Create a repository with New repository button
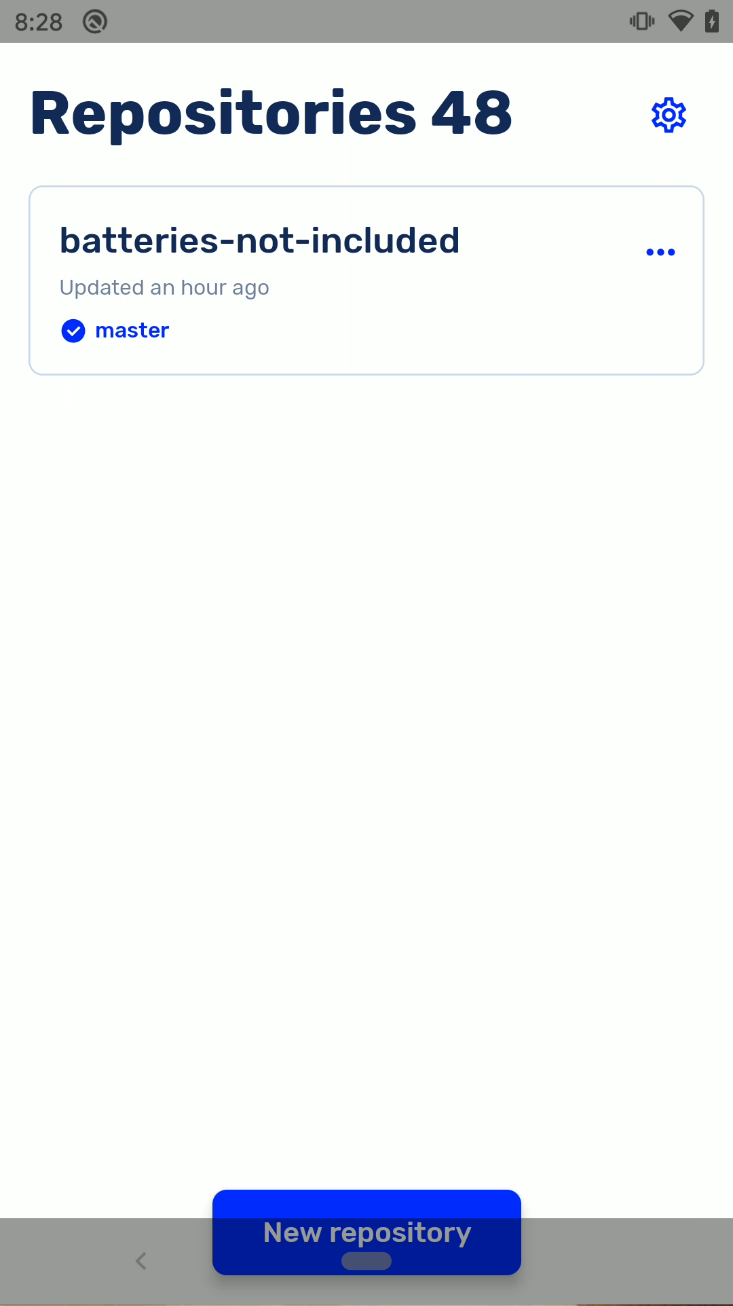 pyautogui.click(x=367, y=1232)
